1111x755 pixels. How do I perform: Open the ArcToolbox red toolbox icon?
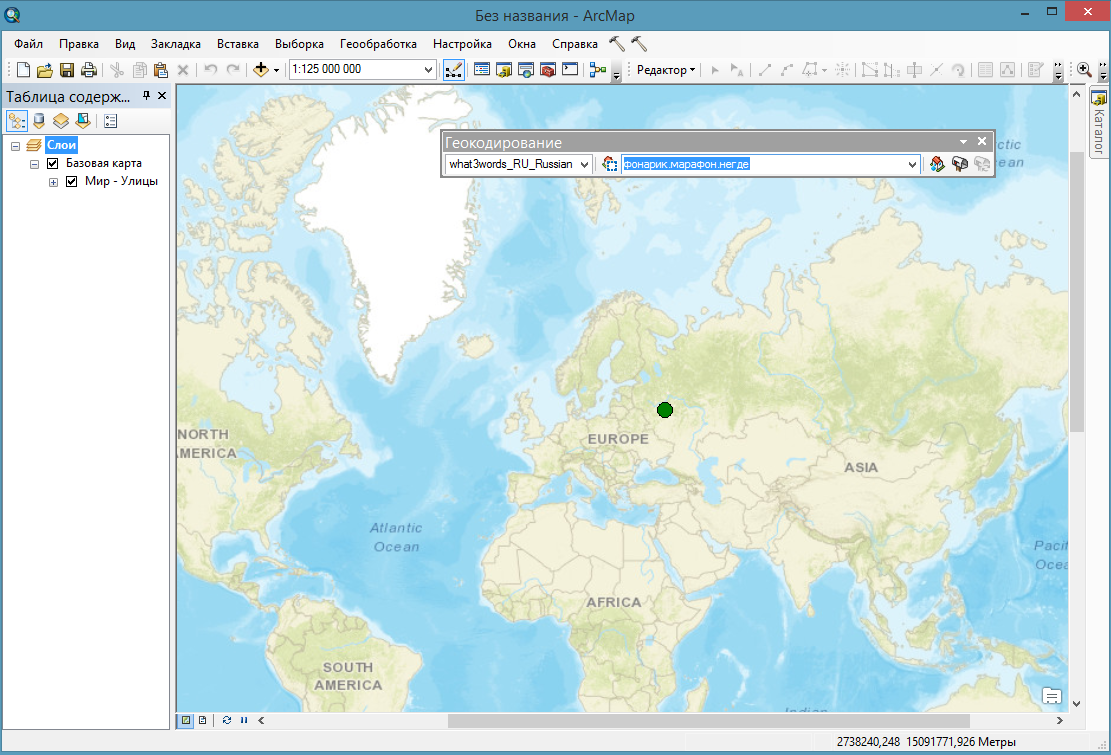(x=547, y=70)
